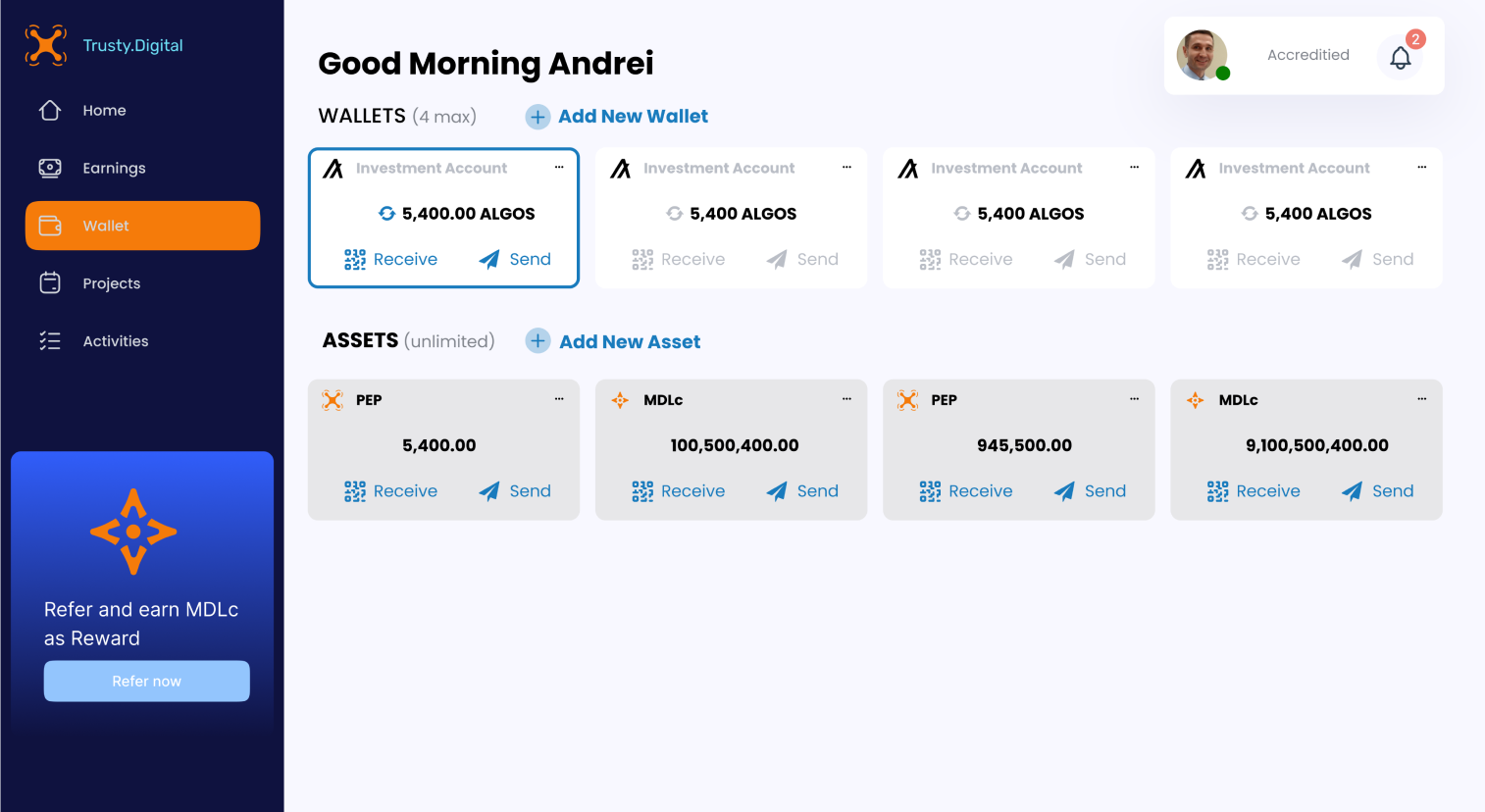Click the QR Receive icon on first PEP asset

point(355,491)
